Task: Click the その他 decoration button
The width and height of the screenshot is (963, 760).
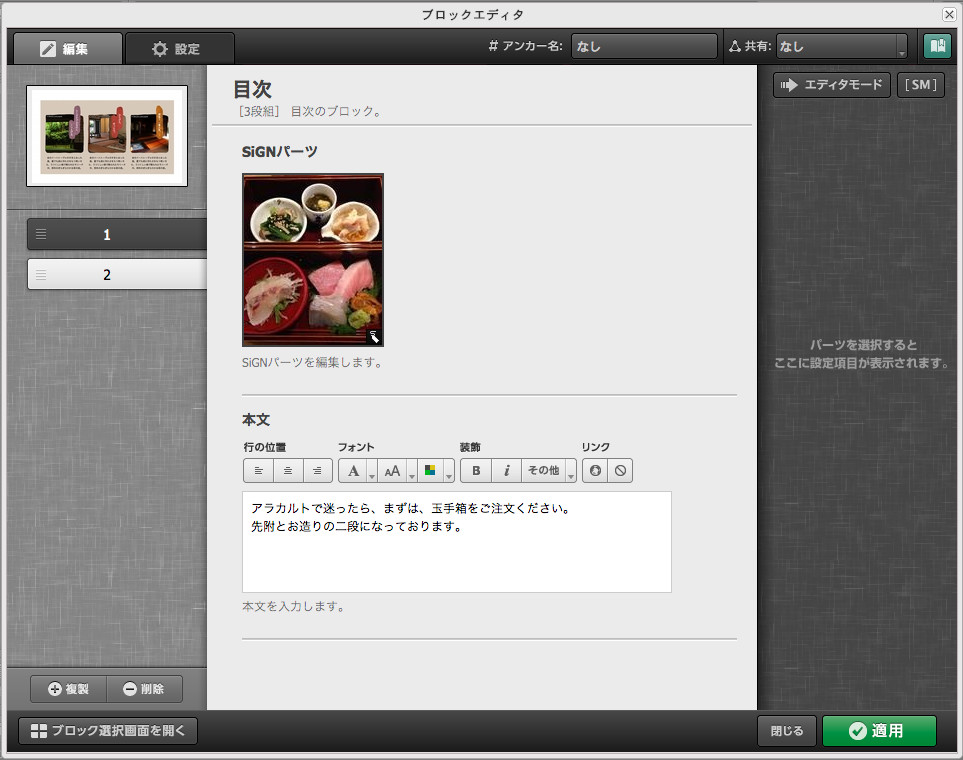Action: 543,471
